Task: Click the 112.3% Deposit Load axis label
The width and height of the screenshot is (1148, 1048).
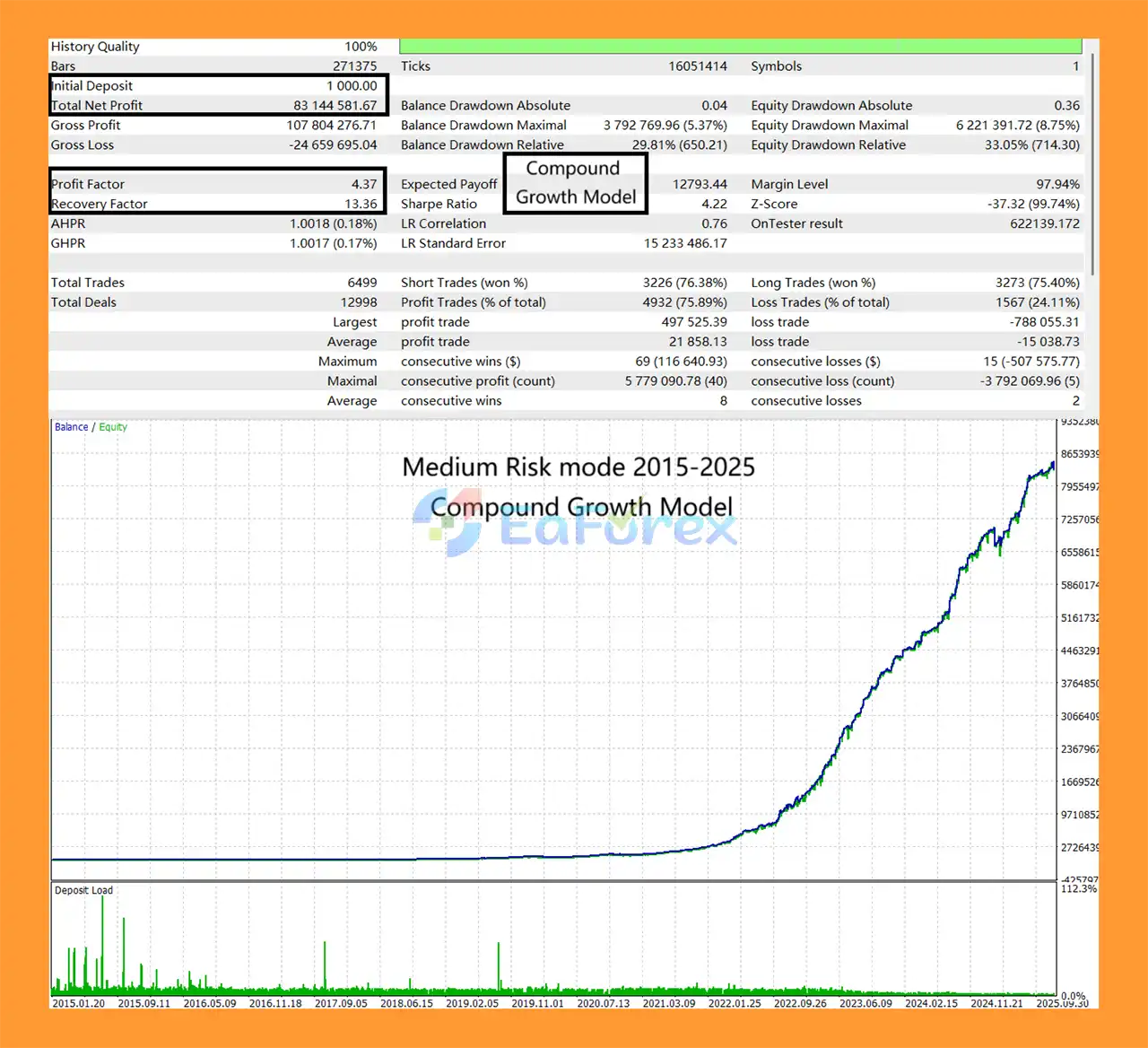Action: 1078,888
